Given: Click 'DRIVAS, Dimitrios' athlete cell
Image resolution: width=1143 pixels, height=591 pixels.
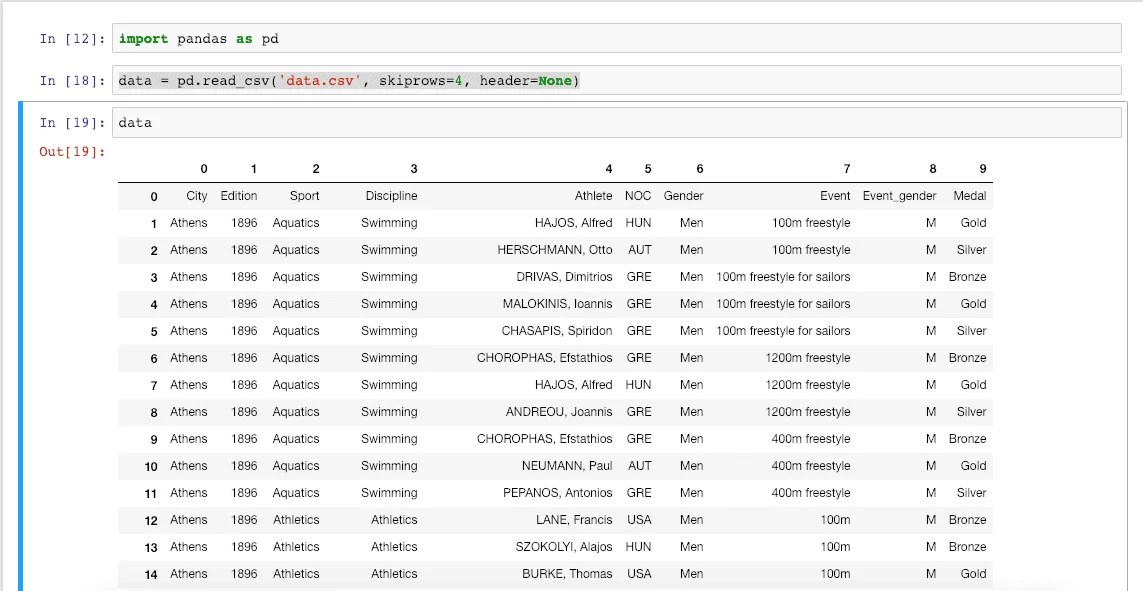Looking at the screenshot, I should pos(564,277).
